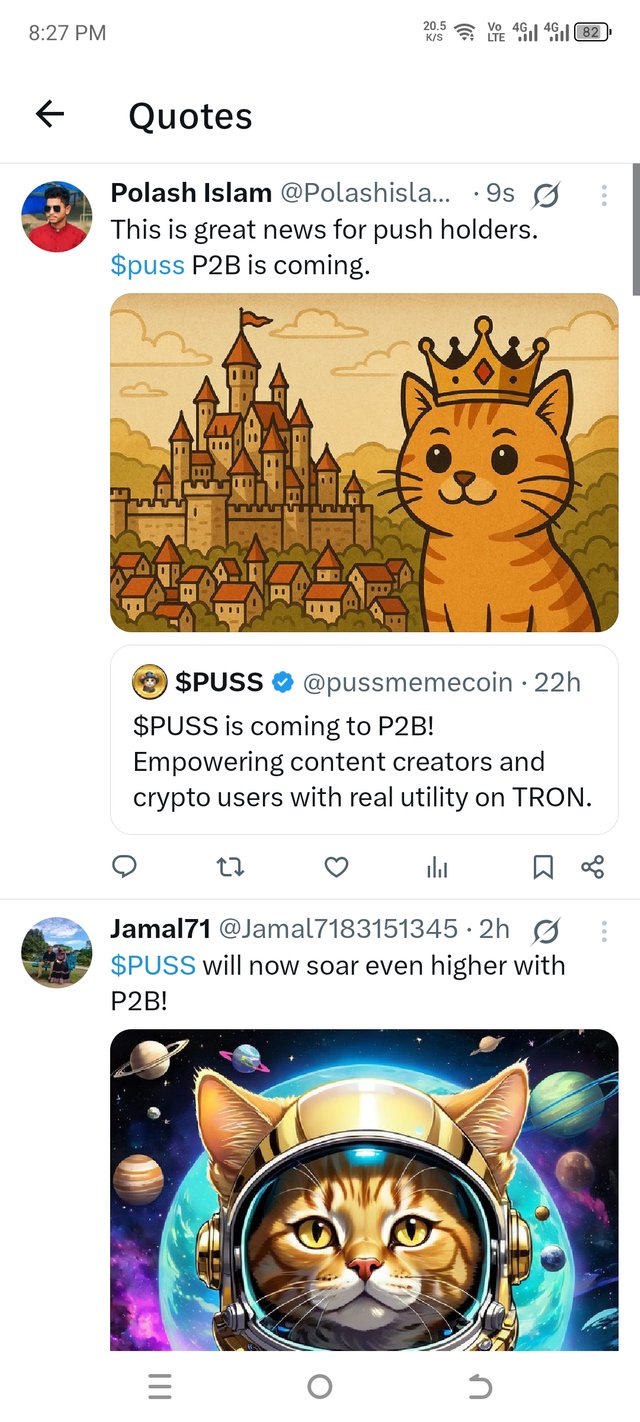
Task: Open the astronaut cat image
Action: (364, 1188)
